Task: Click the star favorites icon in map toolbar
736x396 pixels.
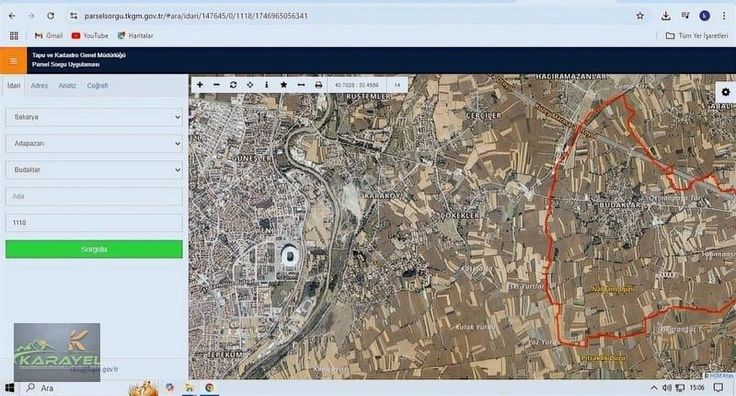Action: coord(284,85)
